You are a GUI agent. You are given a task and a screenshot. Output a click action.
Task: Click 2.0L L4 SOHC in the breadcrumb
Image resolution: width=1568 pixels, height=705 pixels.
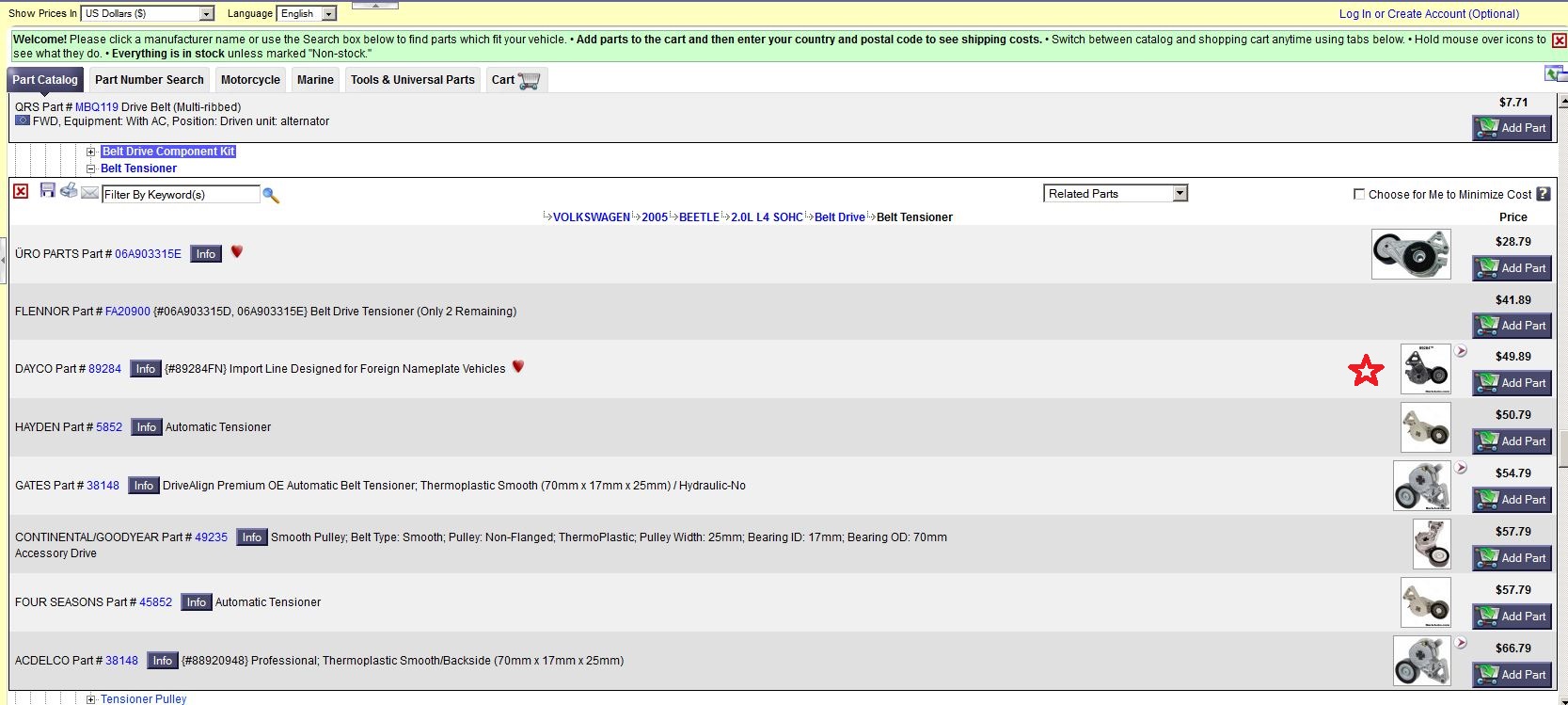point(768,217)
